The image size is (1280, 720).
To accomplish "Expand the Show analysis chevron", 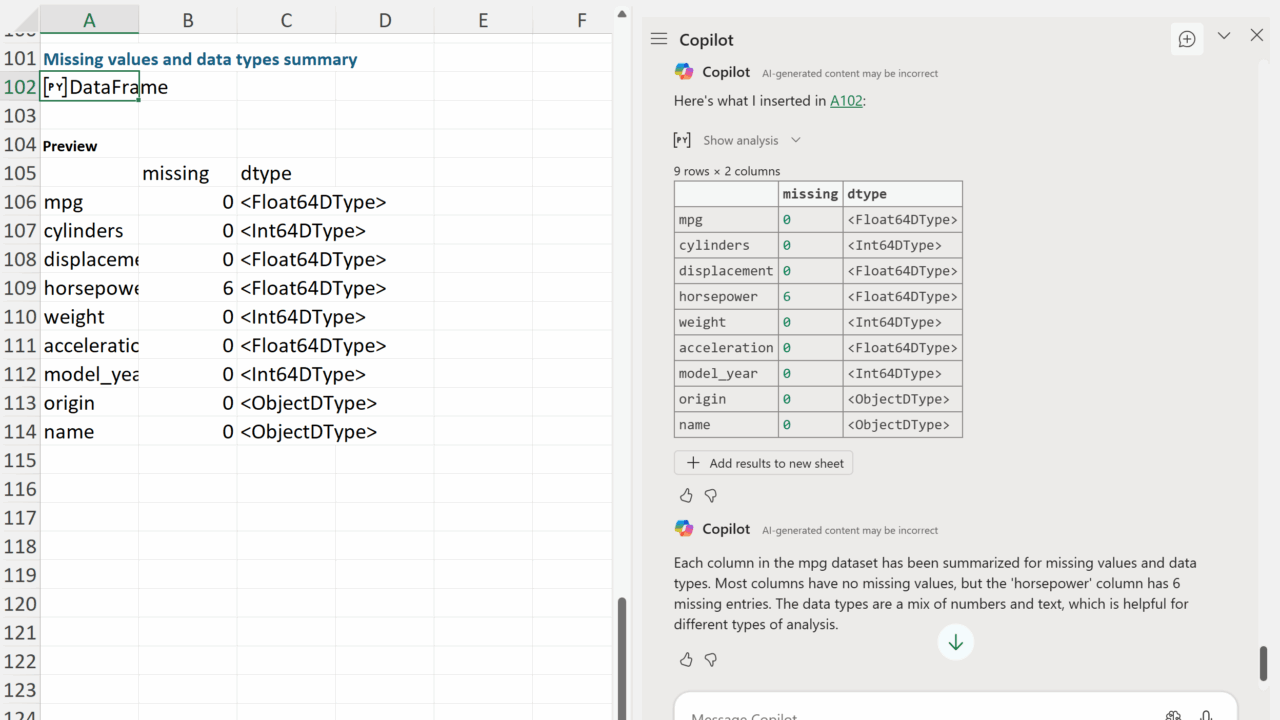I will pos(796,140).
